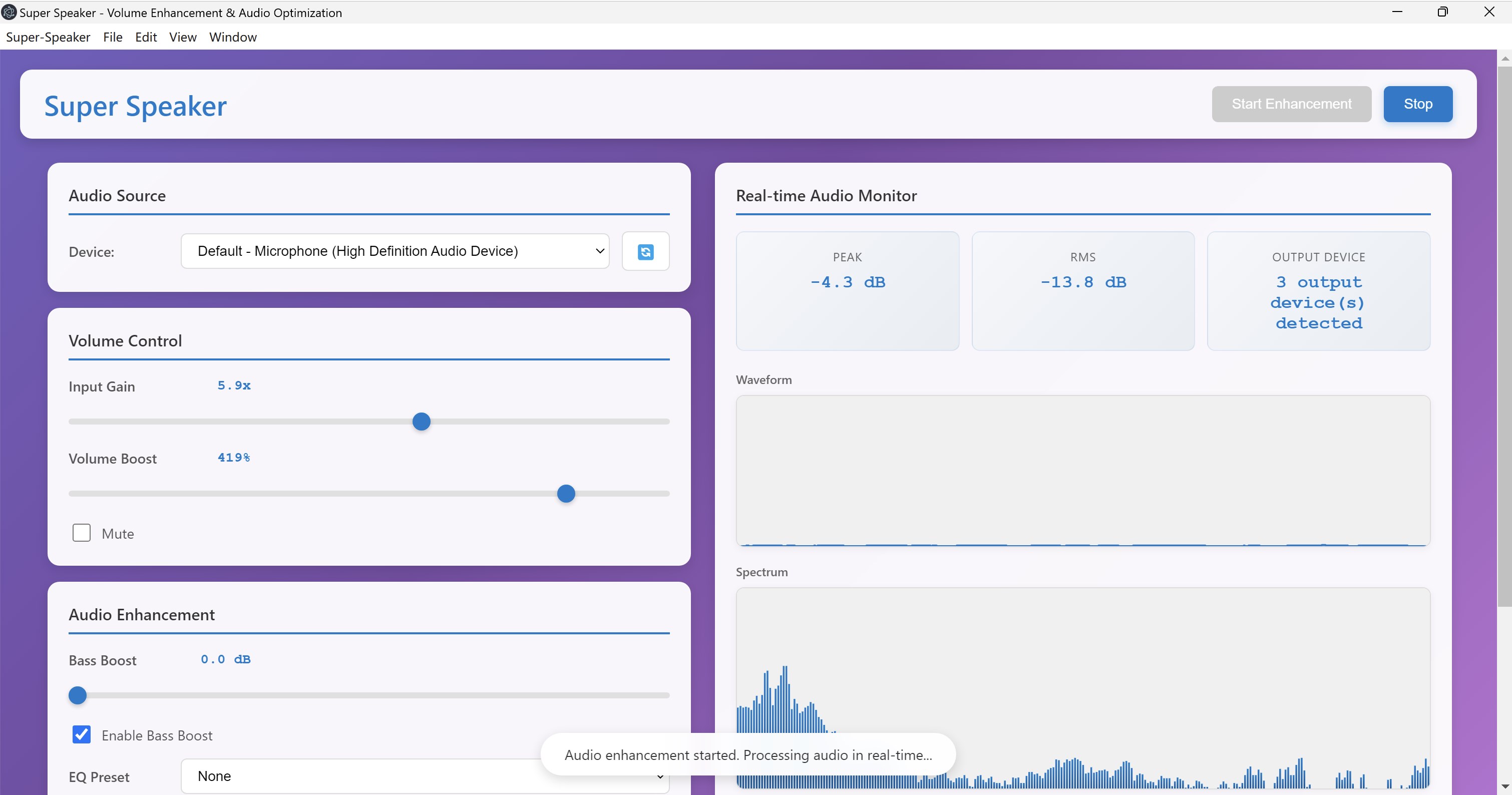Disable the Enable Bass Boost checkbox
The image size is (1512, 795).
82,734
